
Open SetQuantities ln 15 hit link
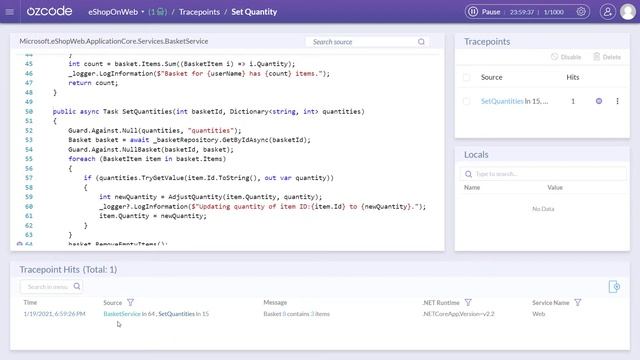184,314
